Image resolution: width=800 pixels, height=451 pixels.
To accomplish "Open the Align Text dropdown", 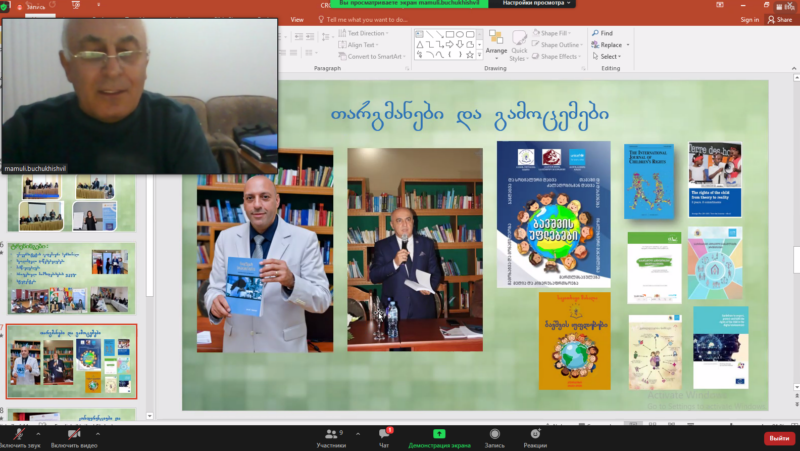I will pos(358,45).
